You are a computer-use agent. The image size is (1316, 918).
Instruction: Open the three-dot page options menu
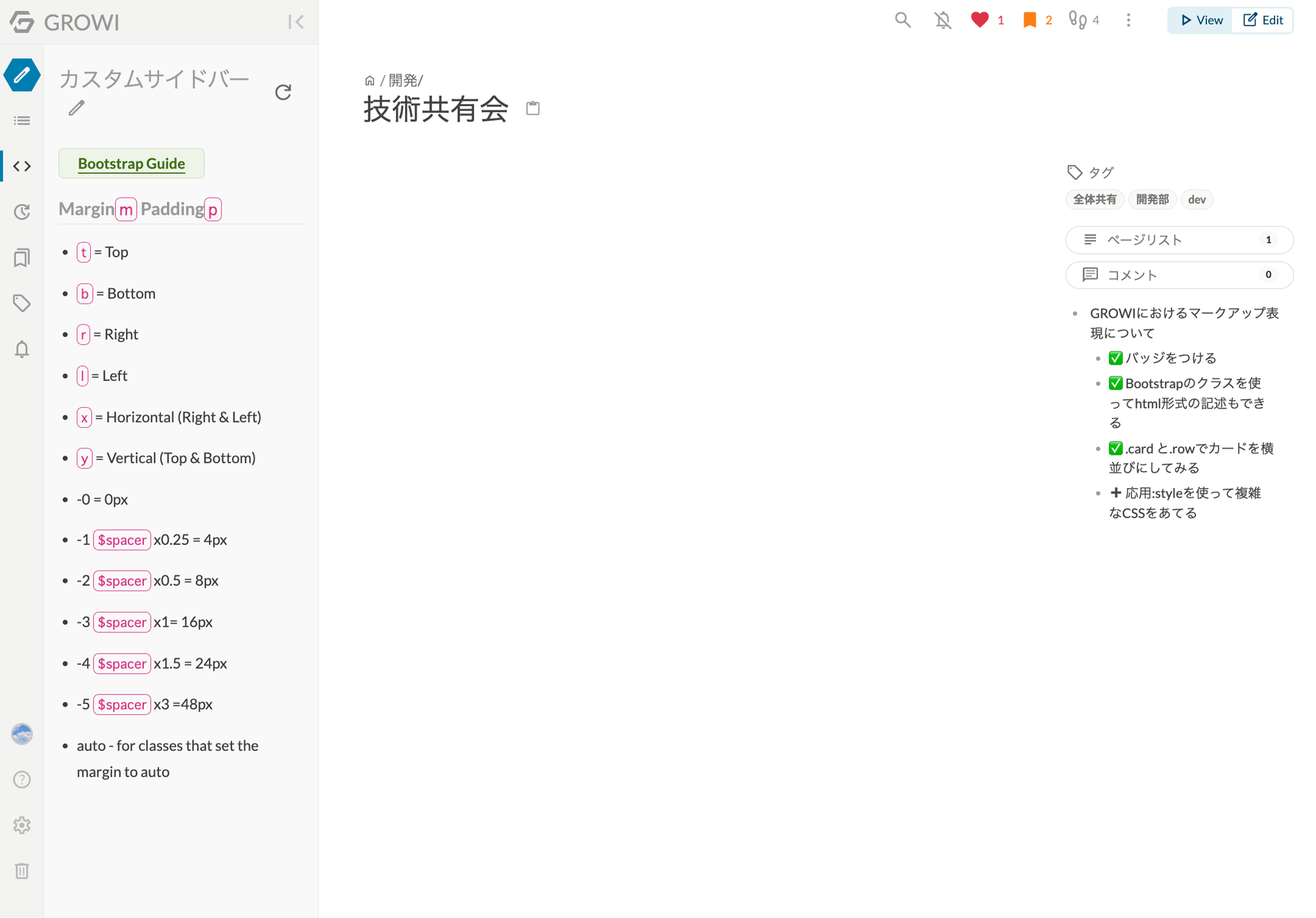pos(1128,20)
